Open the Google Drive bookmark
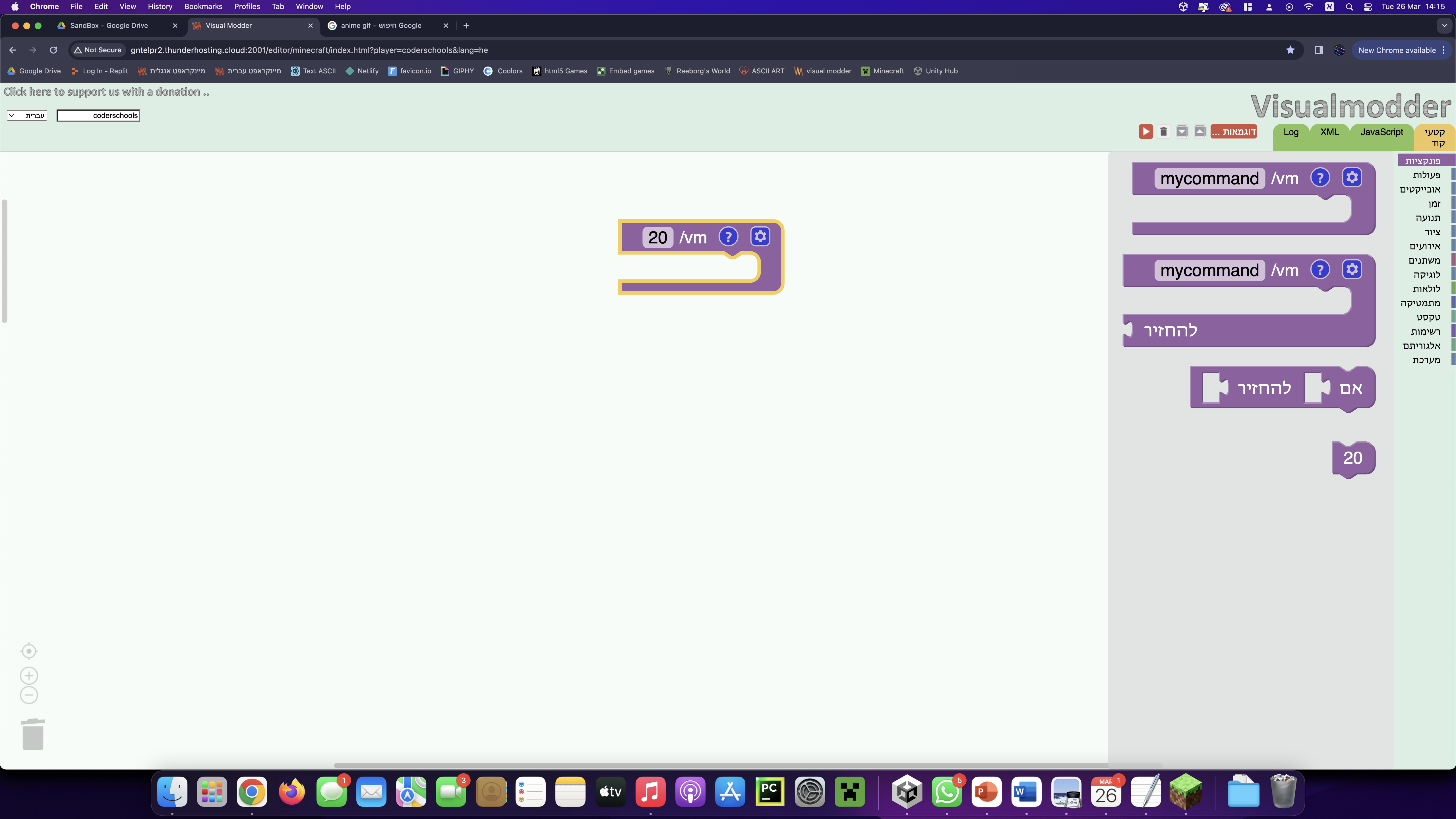Image resolution: width=1456 pixels, height=819 pixels. (34, 71)
